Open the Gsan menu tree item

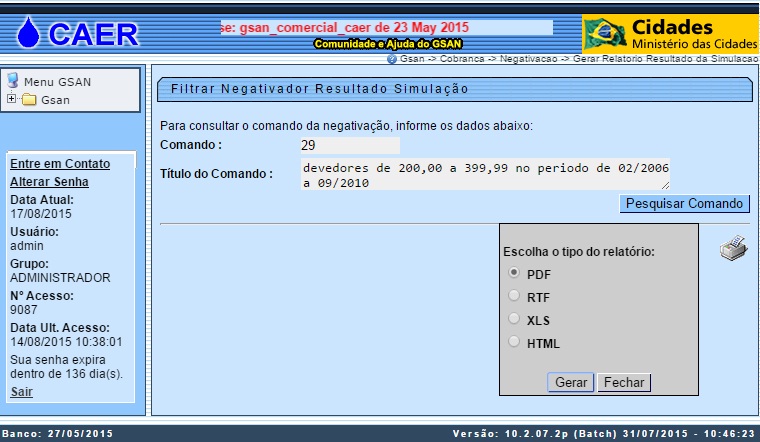56,100
